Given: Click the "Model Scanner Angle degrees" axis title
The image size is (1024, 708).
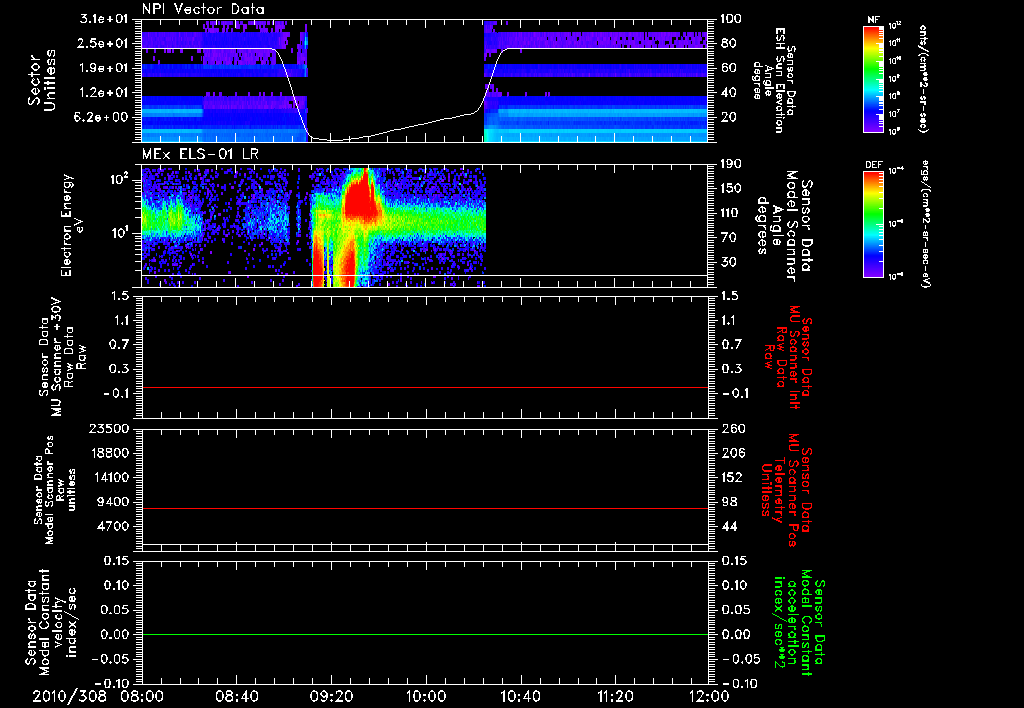Looking at the screenshot, I should (x=784, y=226).
